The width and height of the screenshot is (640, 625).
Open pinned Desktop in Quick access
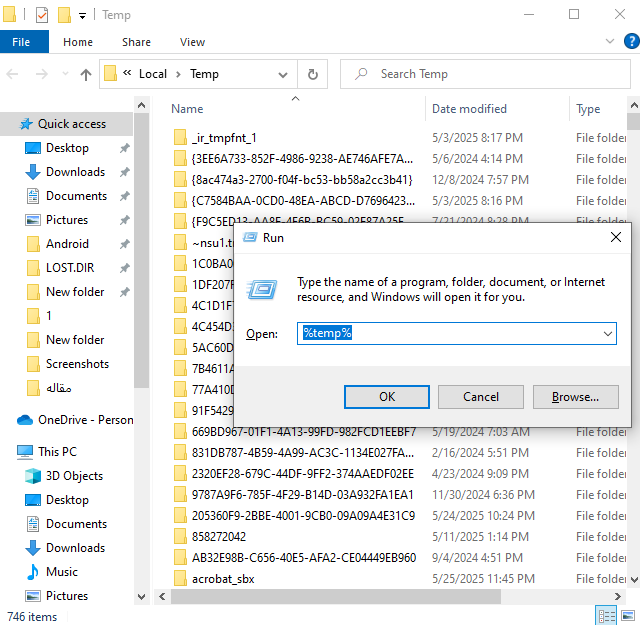click(67, 148)
